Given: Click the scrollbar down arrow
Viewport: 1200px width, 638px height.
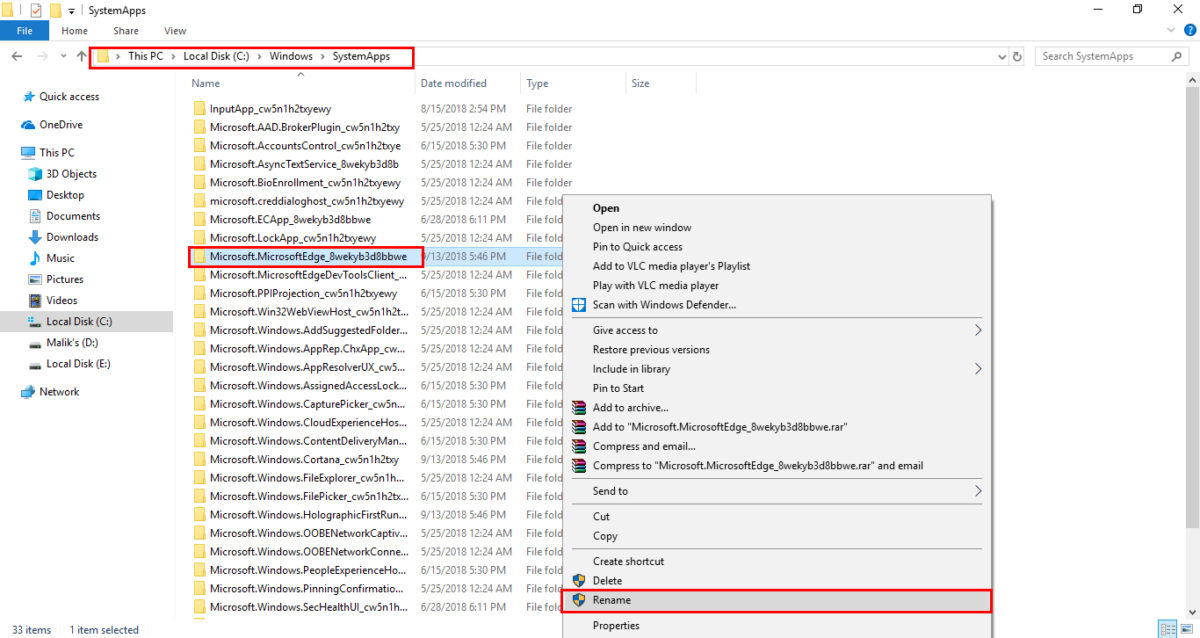Looking at the screenshot, I should coord(1192,612).
